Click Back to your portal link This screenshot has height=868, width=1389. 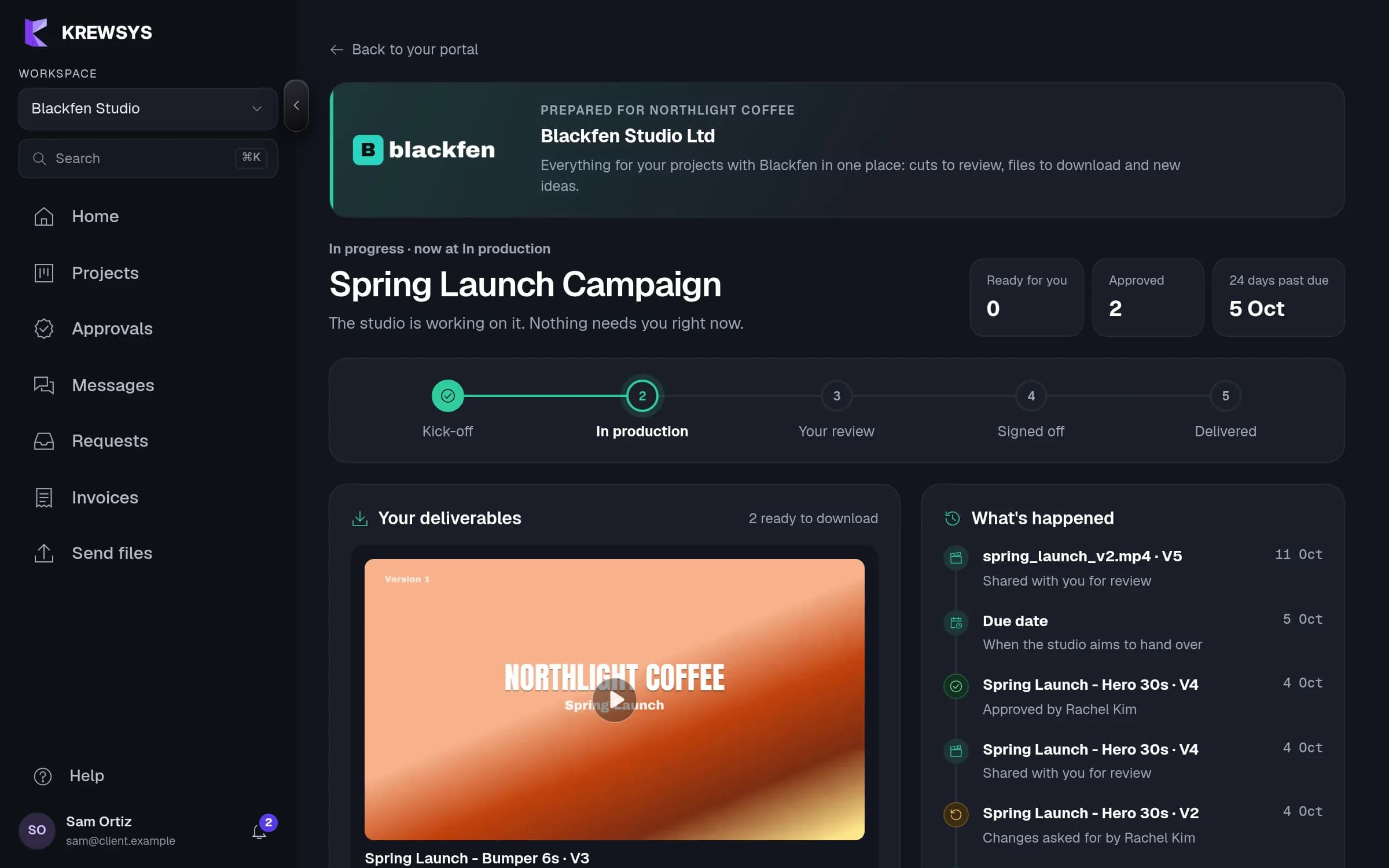tap(404, 50)
